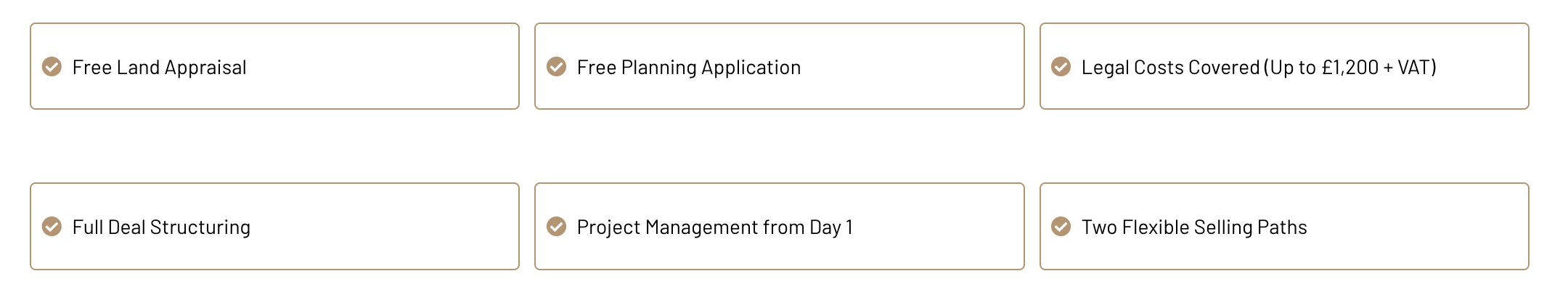The image size is (1568, 295).
Task: Choose the Two Flexible Selling Paths text
Action: [x=1194, y=227]
